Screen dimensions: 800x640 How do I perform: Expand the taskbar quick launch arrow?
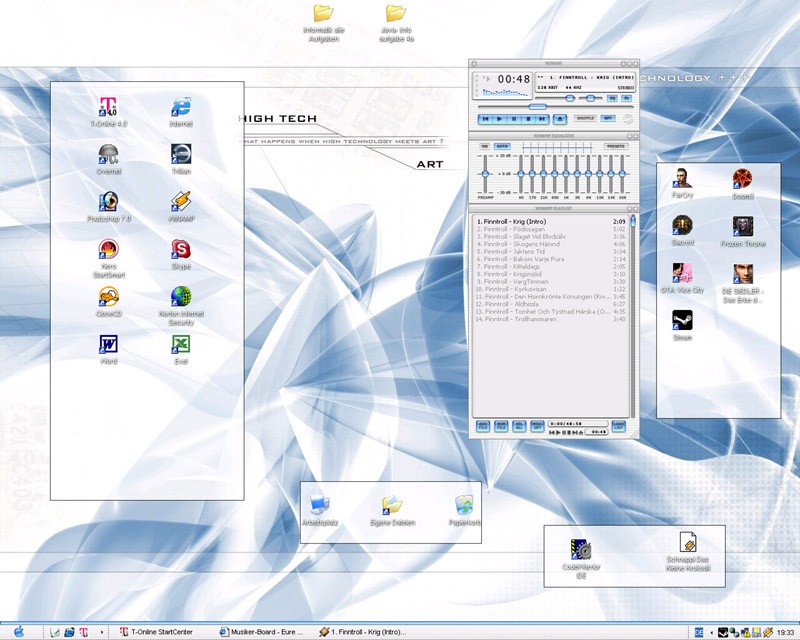click(102, 632)
